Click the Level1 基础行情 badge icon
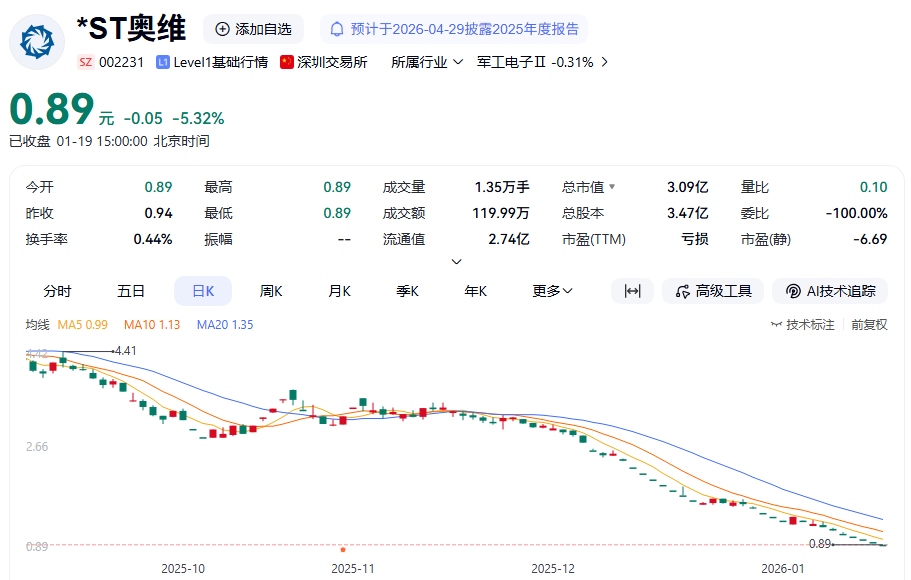Viewport: 911px width, 580px height. click(x=163, y=62)
